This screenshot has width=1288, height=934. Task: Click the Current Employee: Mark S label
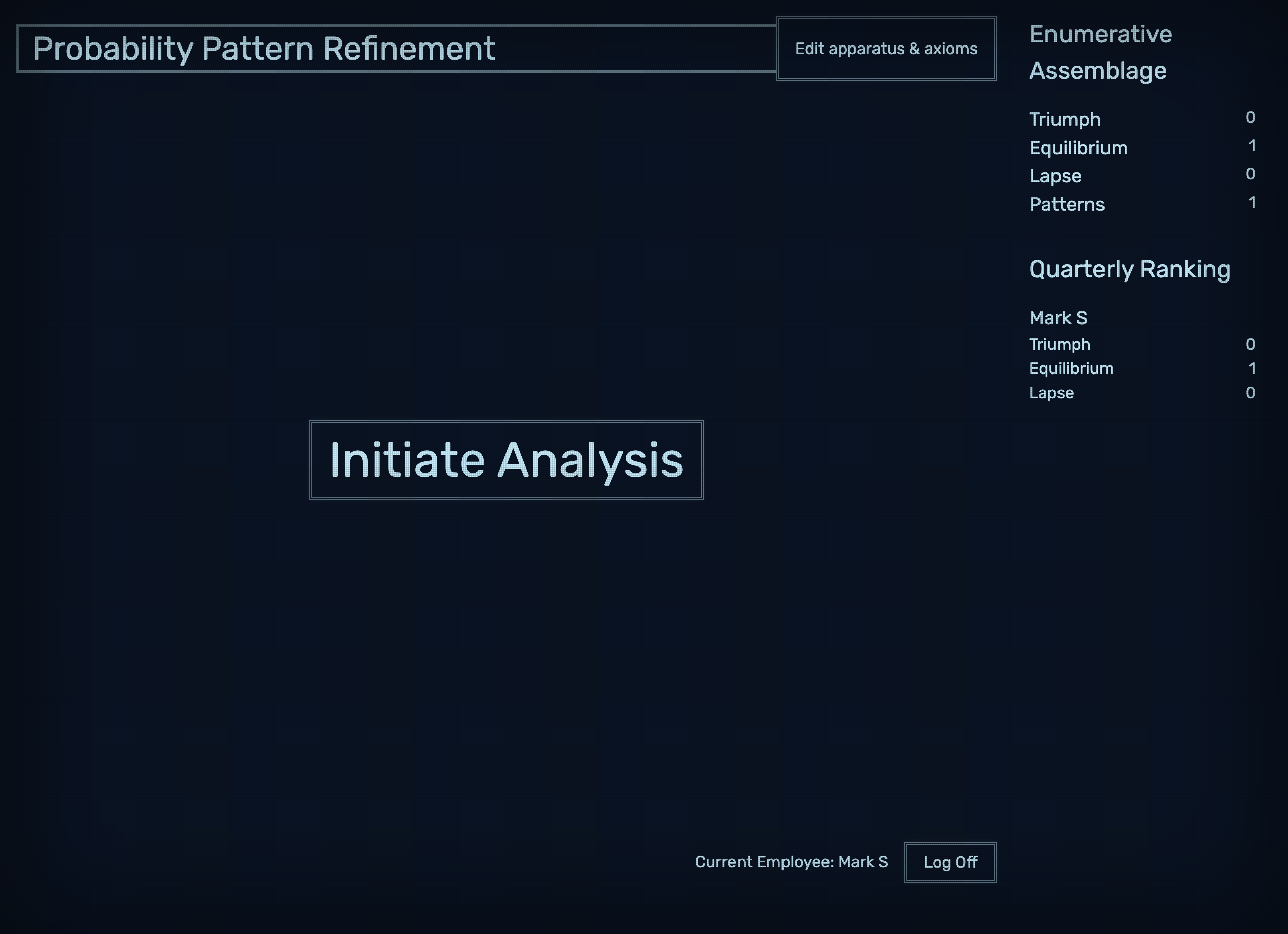coord(791,862)
